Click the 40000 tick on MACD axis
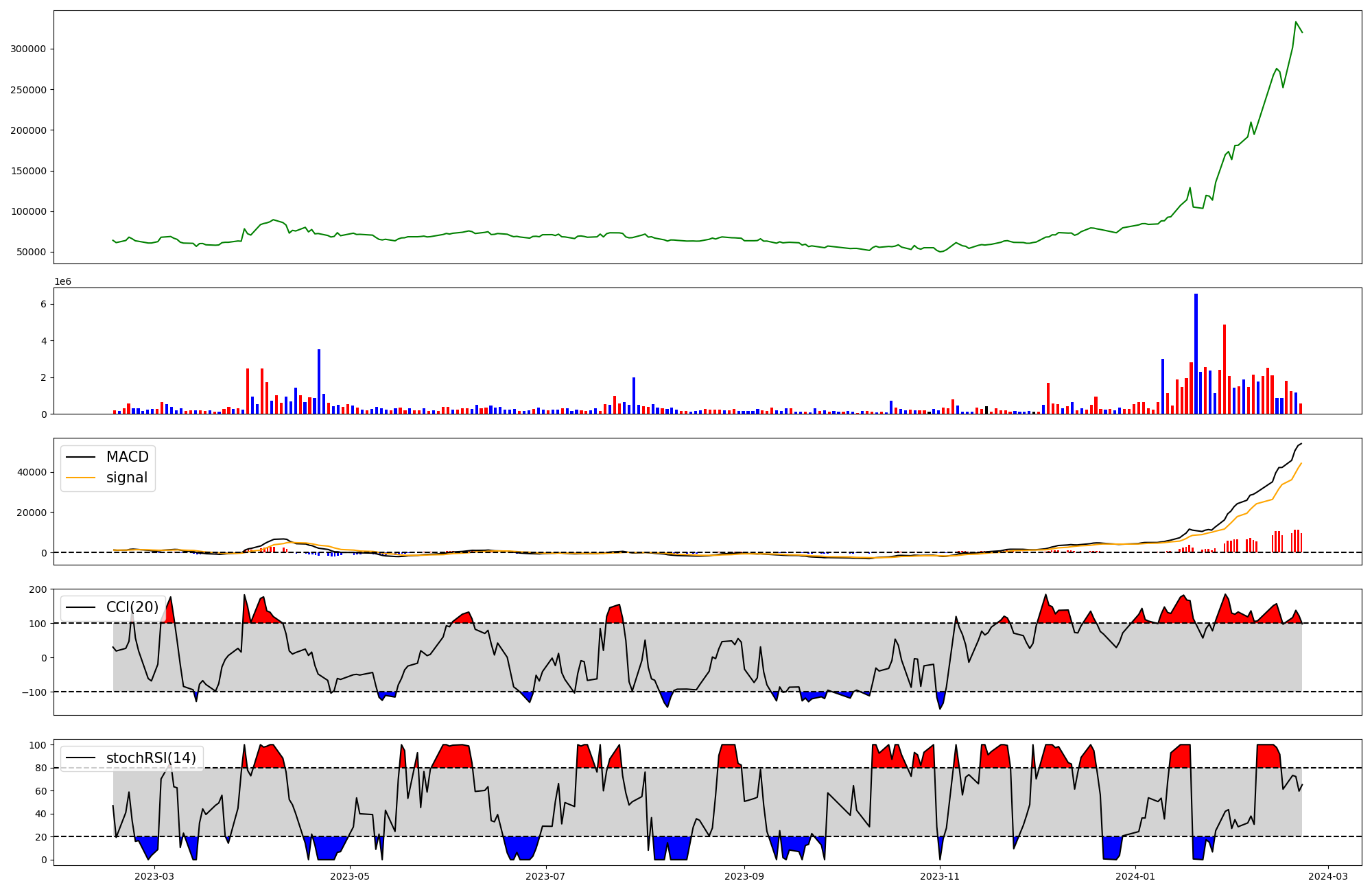 pos(32,472)
